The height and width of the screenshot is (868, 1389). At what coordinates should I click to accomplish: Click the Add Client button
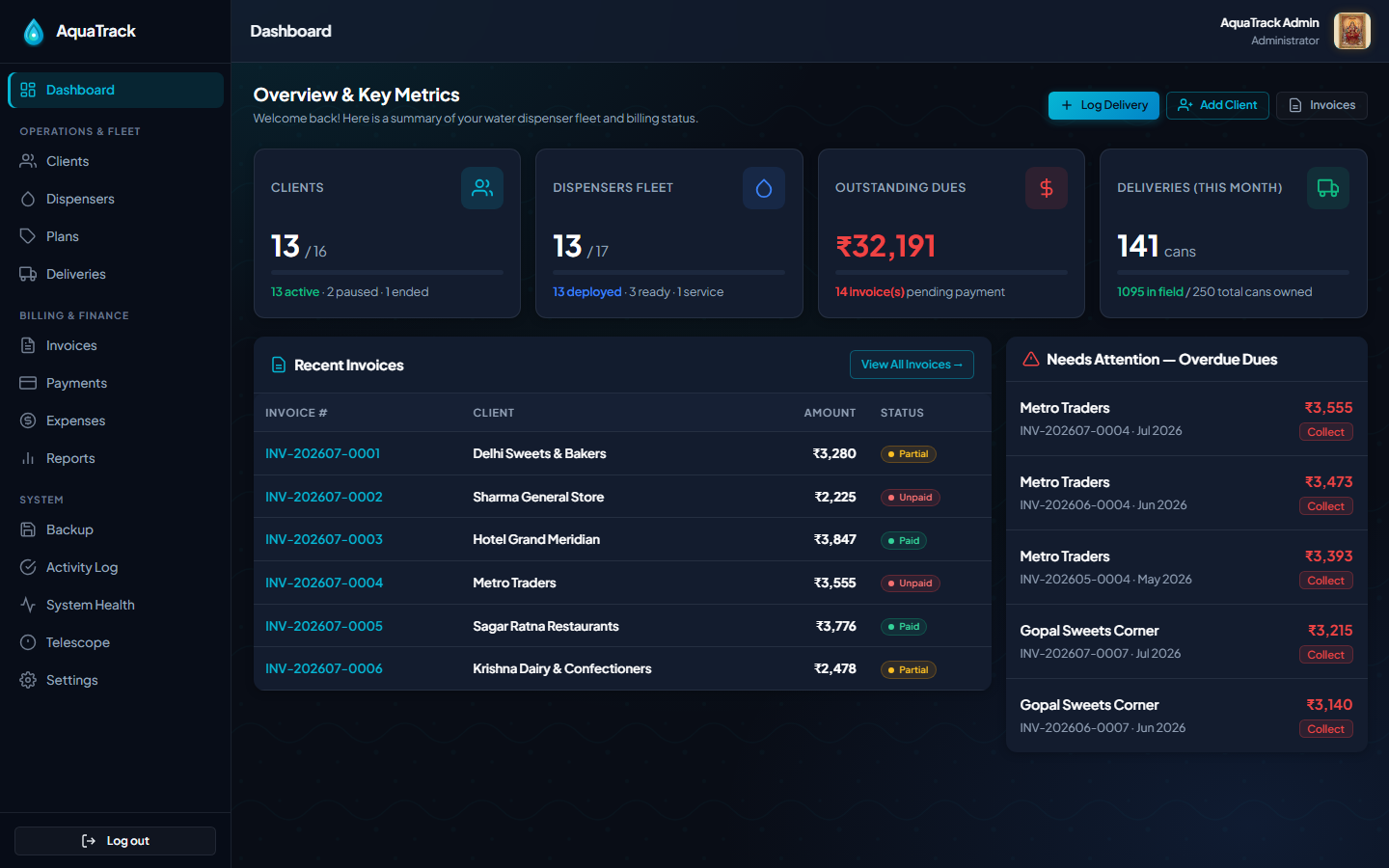pos(1217,105)
